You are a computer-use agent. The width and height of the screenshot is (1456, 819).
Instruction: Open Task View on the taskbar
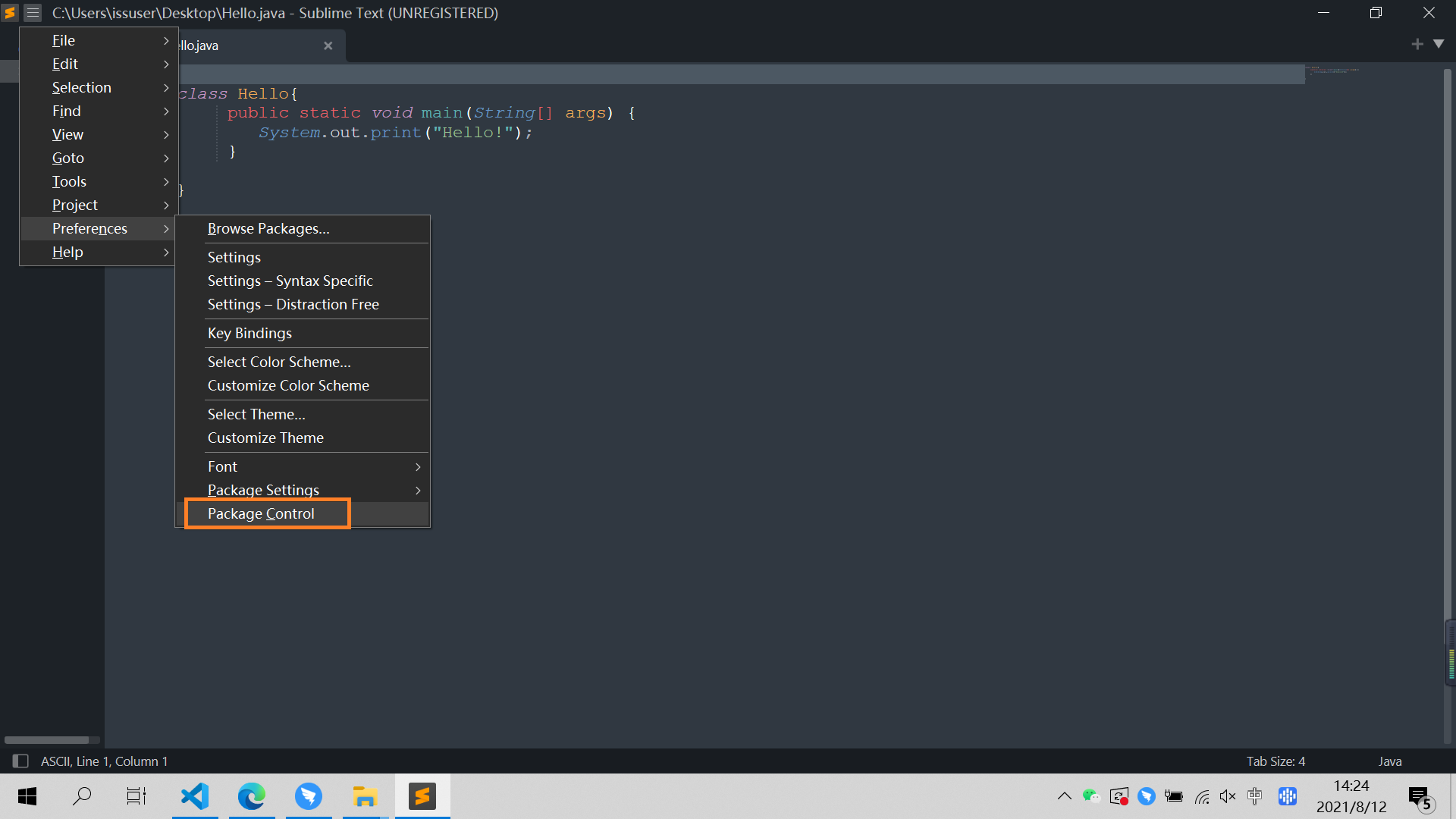pyautogui.click(x=136, y=795)
